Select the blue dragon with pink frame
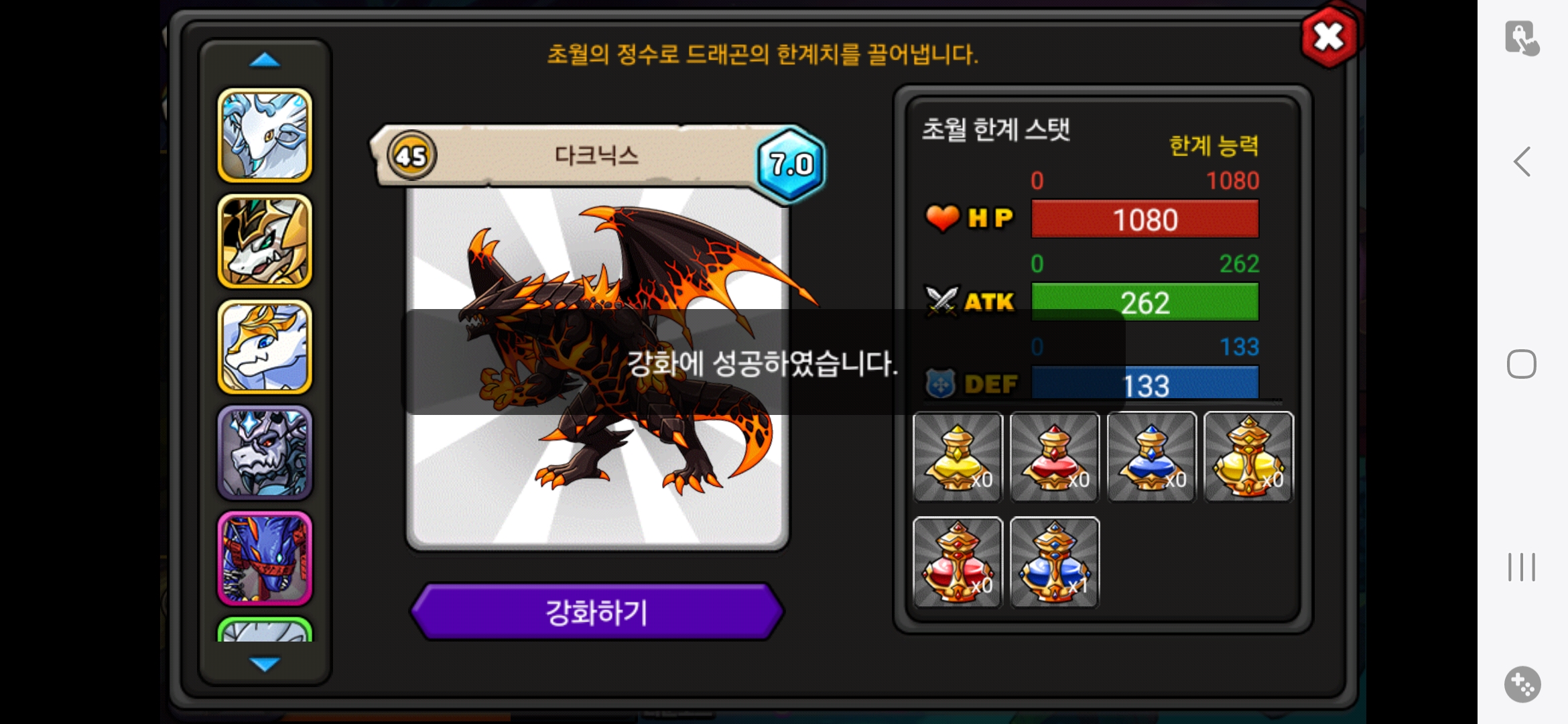This screenshot has height=724, width=1568. (265, 558)
